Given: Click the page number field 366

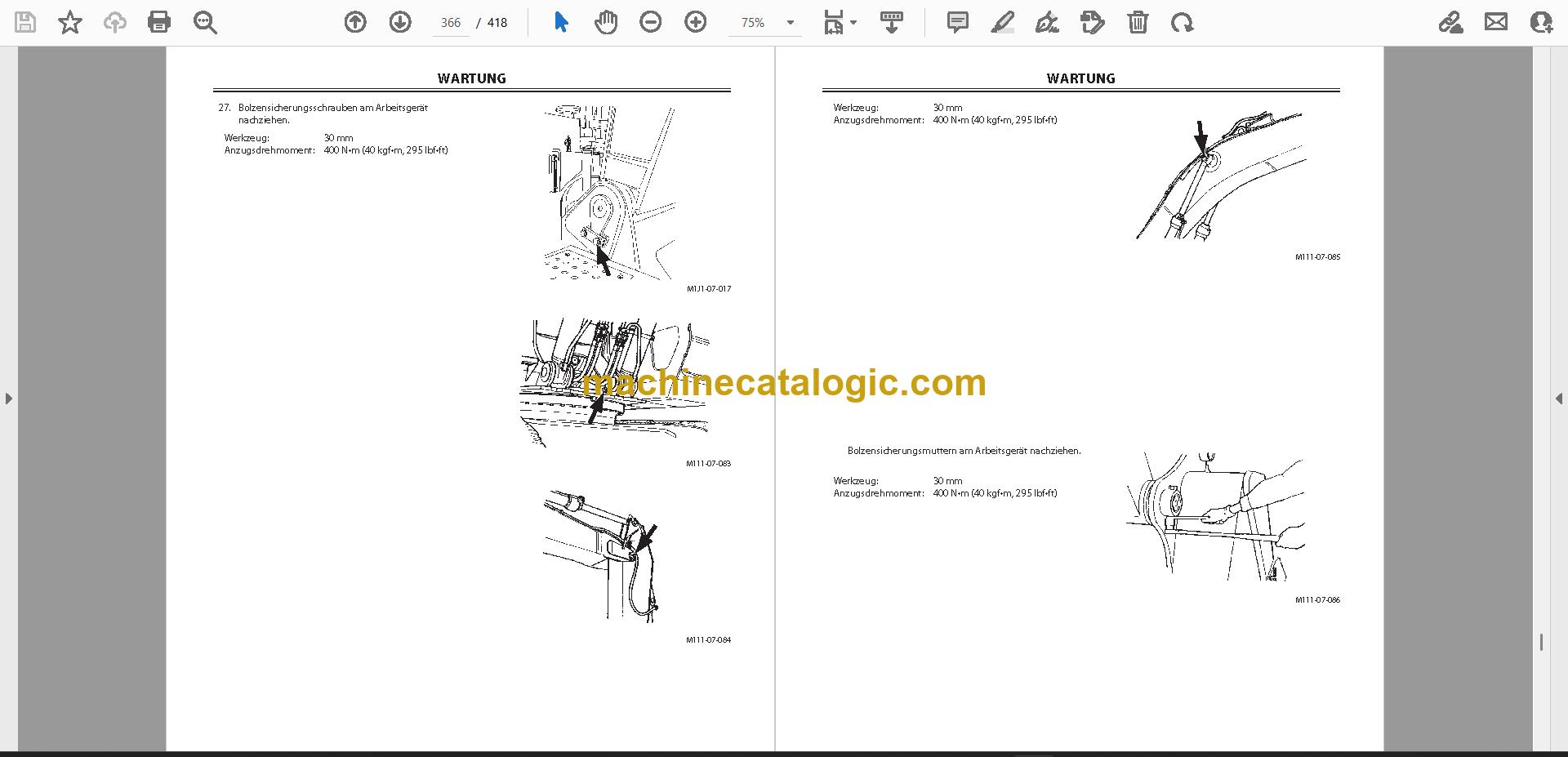Looking at the screenshot, I should pos(451,23).
